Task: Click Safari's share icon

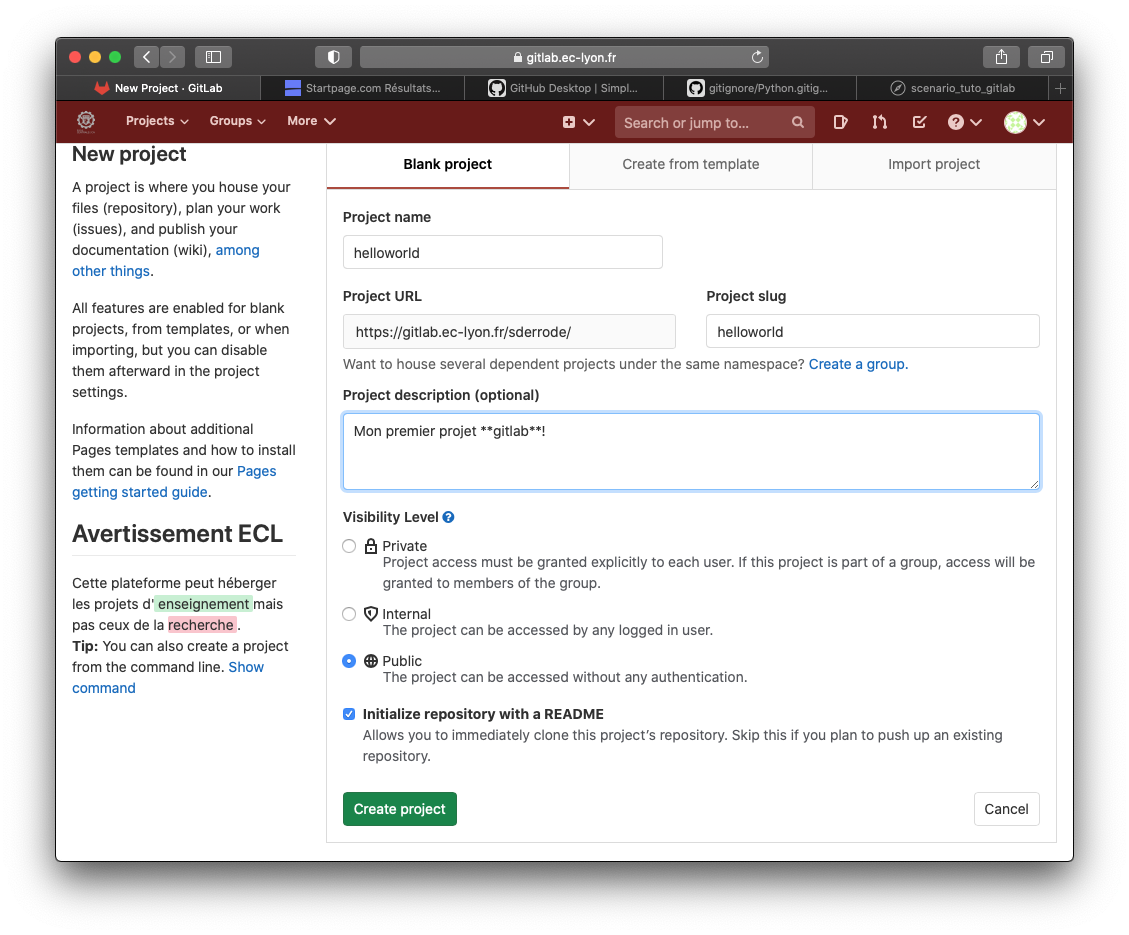Action: click(x=1001, y=57)
